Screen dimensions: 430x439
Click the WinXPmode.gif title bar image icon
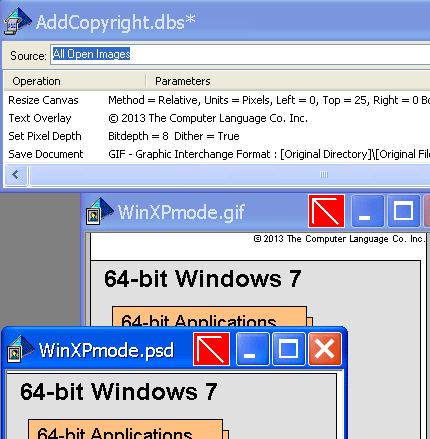tap(99, 211)
